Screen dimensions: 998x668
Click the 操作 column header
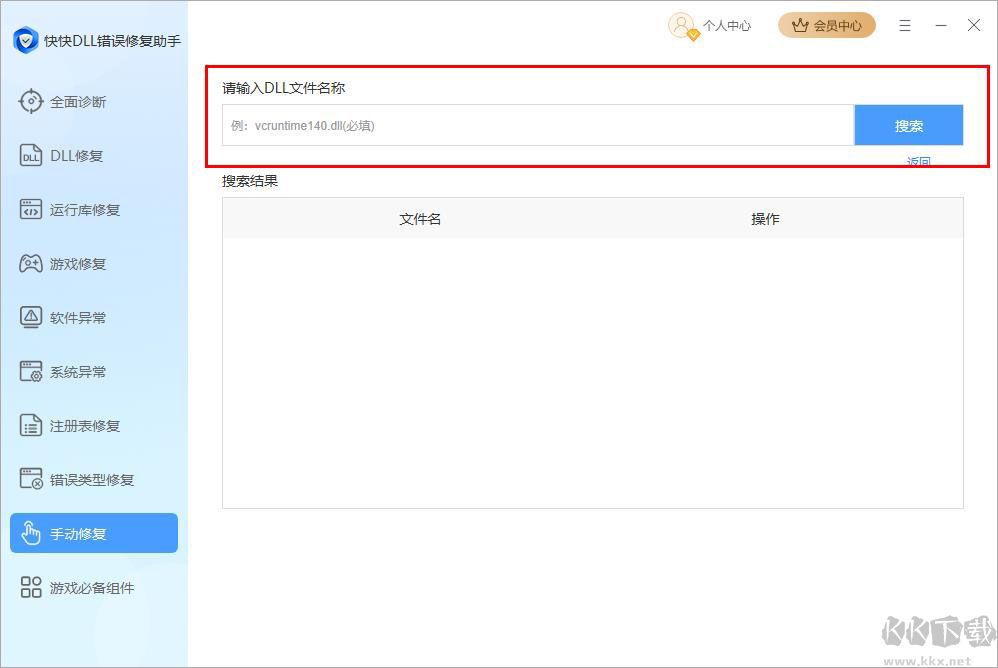(x=764, y=218)
